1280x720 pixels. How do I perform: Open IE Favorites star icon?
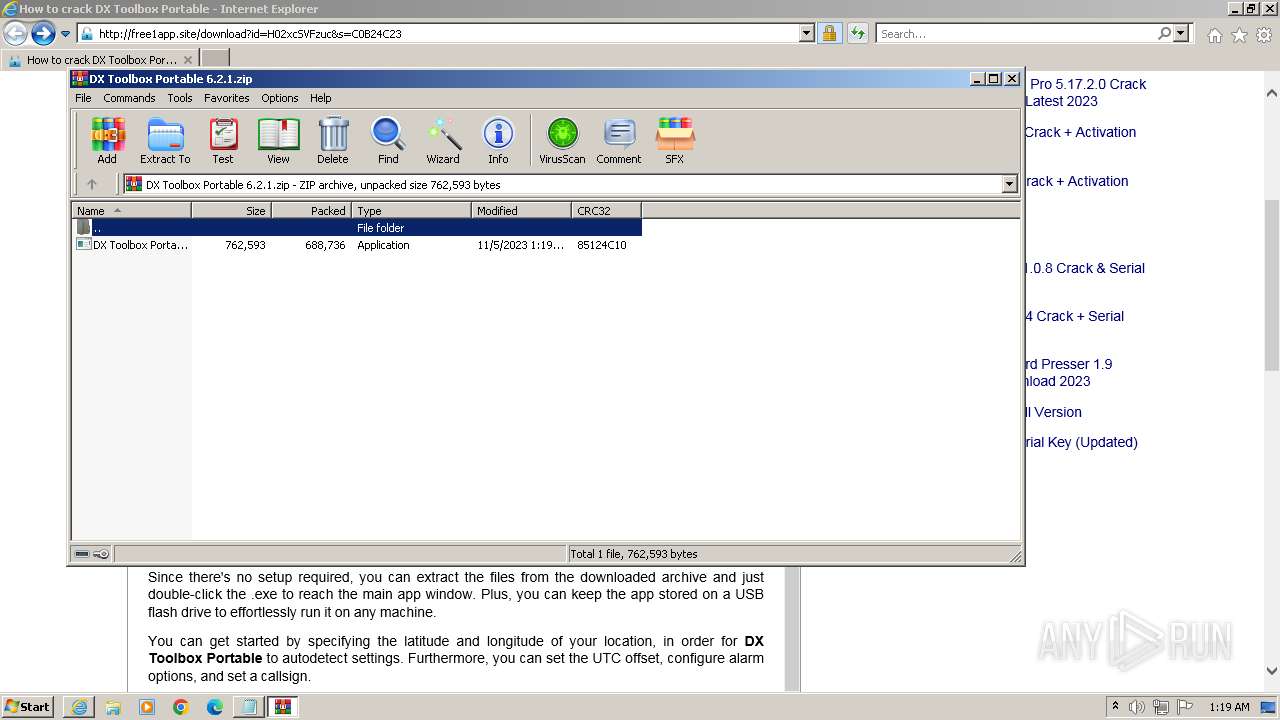1239,35
